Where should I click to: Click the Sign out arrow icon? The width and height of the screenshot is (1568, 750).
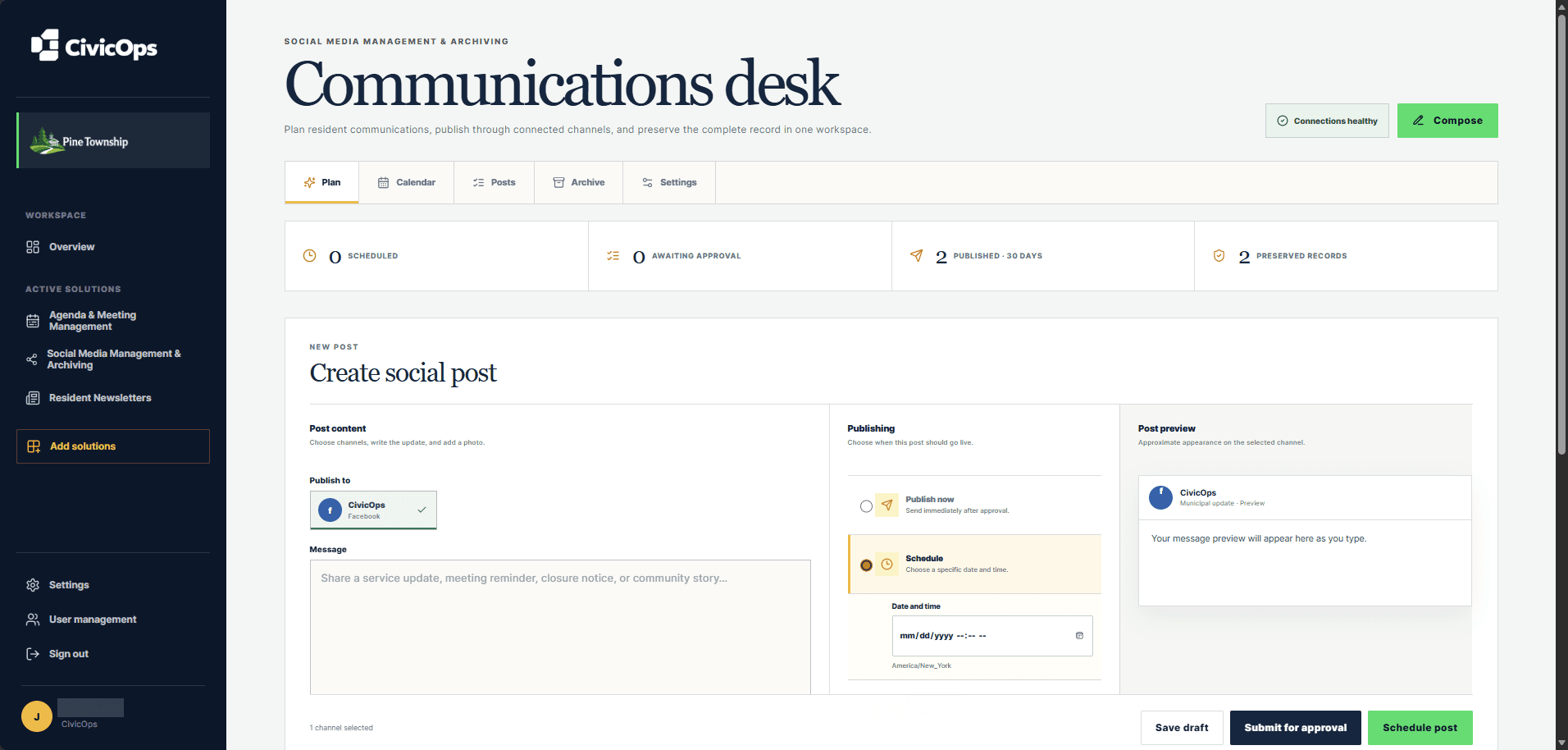pyautogui.click(x=33, y=654)
